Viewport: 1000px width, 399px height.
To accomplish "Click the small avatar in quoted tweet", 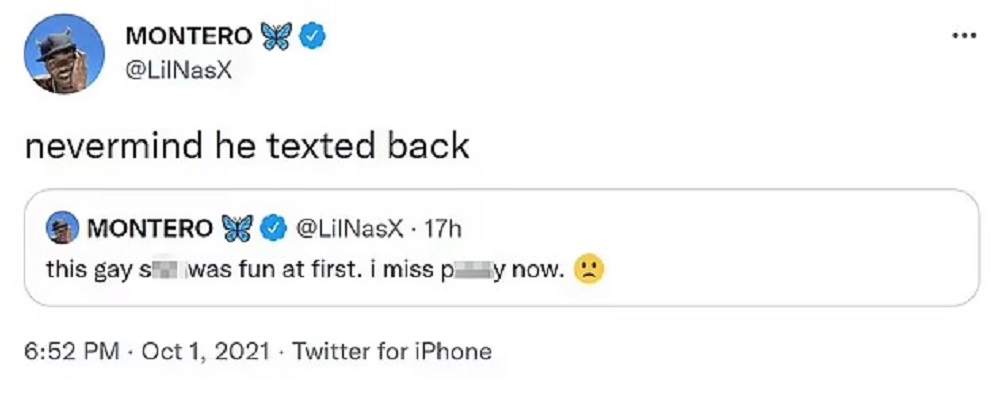I will (62, 228).
